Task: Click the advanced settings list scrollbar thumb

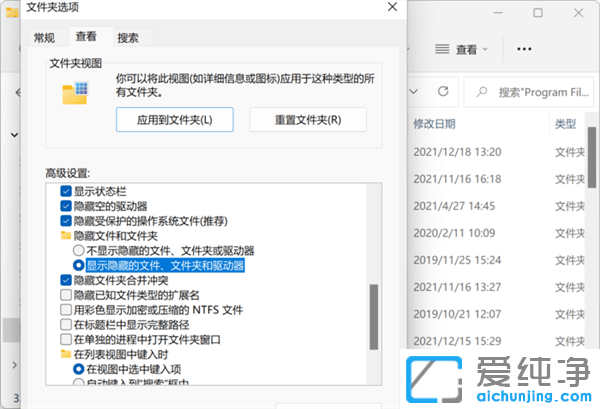Action: [x=374, y=317]
